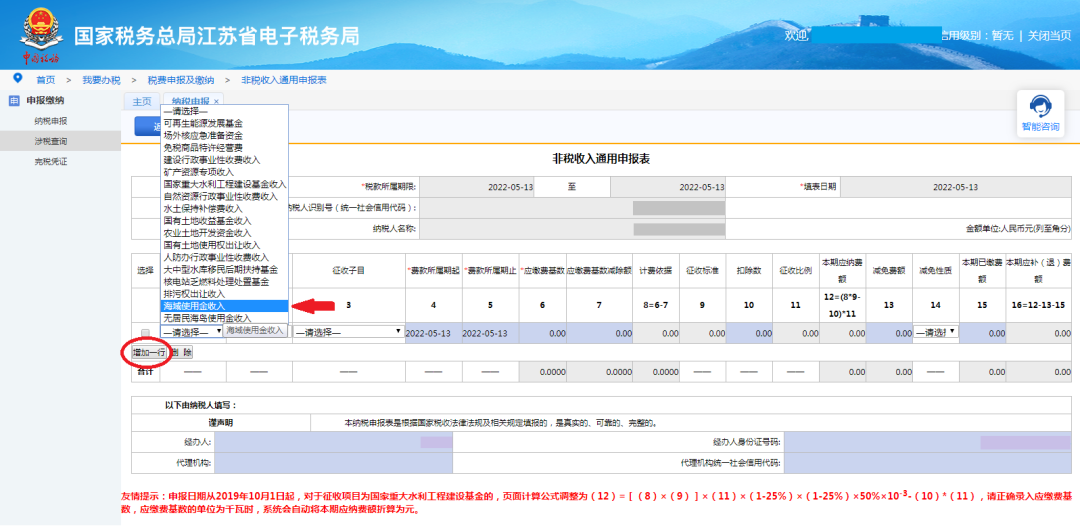
Task: Open the 减免性质 dropdown
Action: click(x=935, y=332)
